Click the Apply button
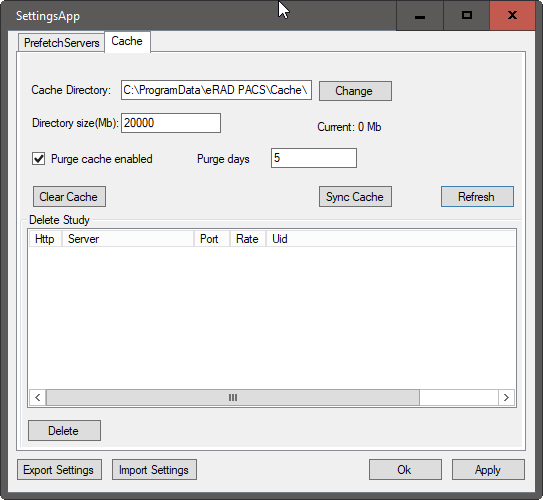This screenshot has width=543, height=500. click(x=488, y=470)
